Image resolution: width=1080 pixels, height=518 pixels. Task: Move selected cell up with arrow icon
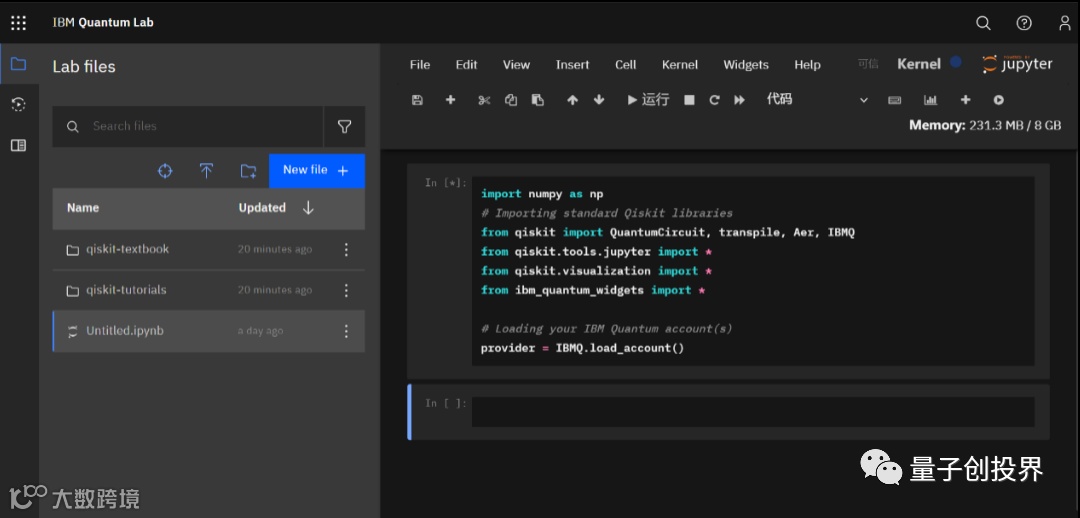coord(572,100)
